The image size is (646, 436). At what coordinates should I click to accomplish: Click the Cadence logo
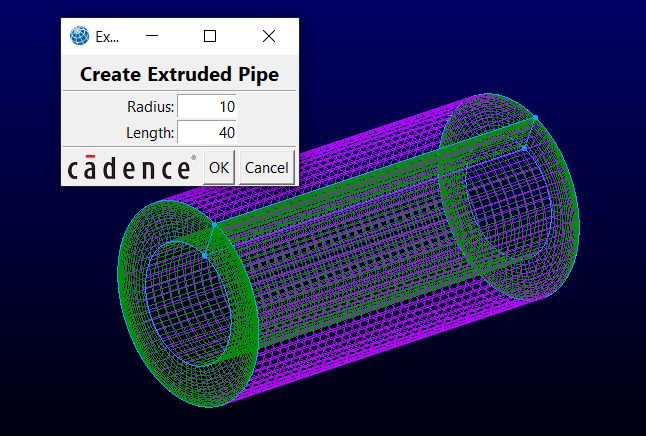tap(131, 167)
